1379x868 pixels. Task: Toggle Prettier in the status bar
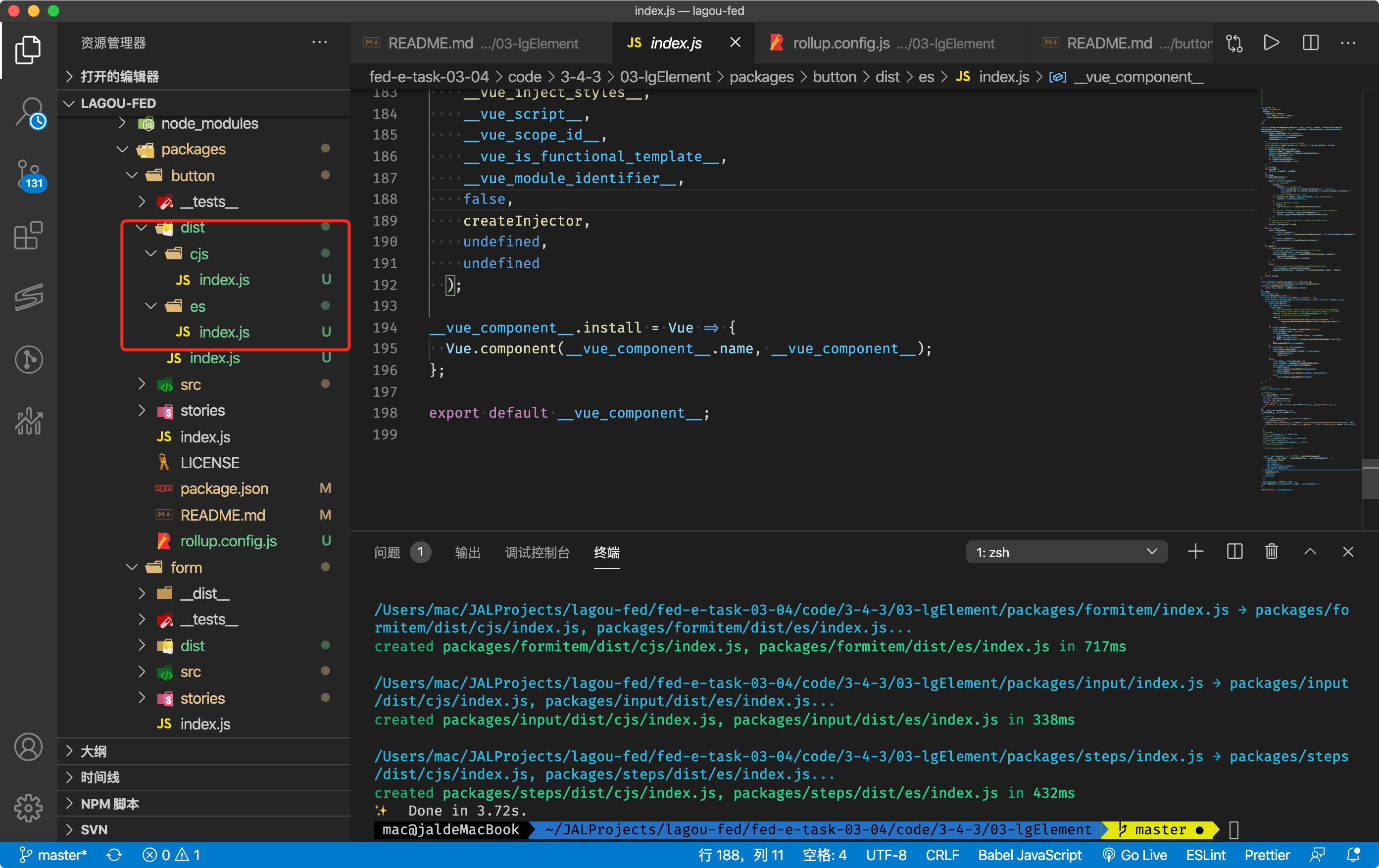coord(1267,855)
